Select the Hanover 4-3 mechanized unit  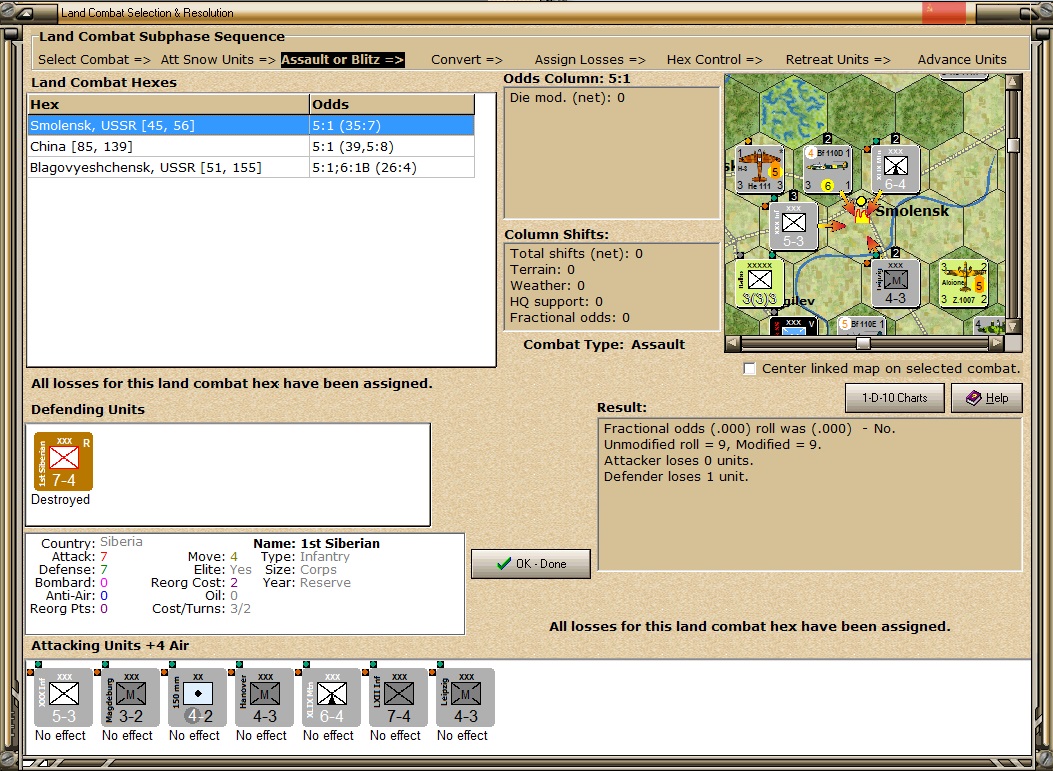pos(264,697)
